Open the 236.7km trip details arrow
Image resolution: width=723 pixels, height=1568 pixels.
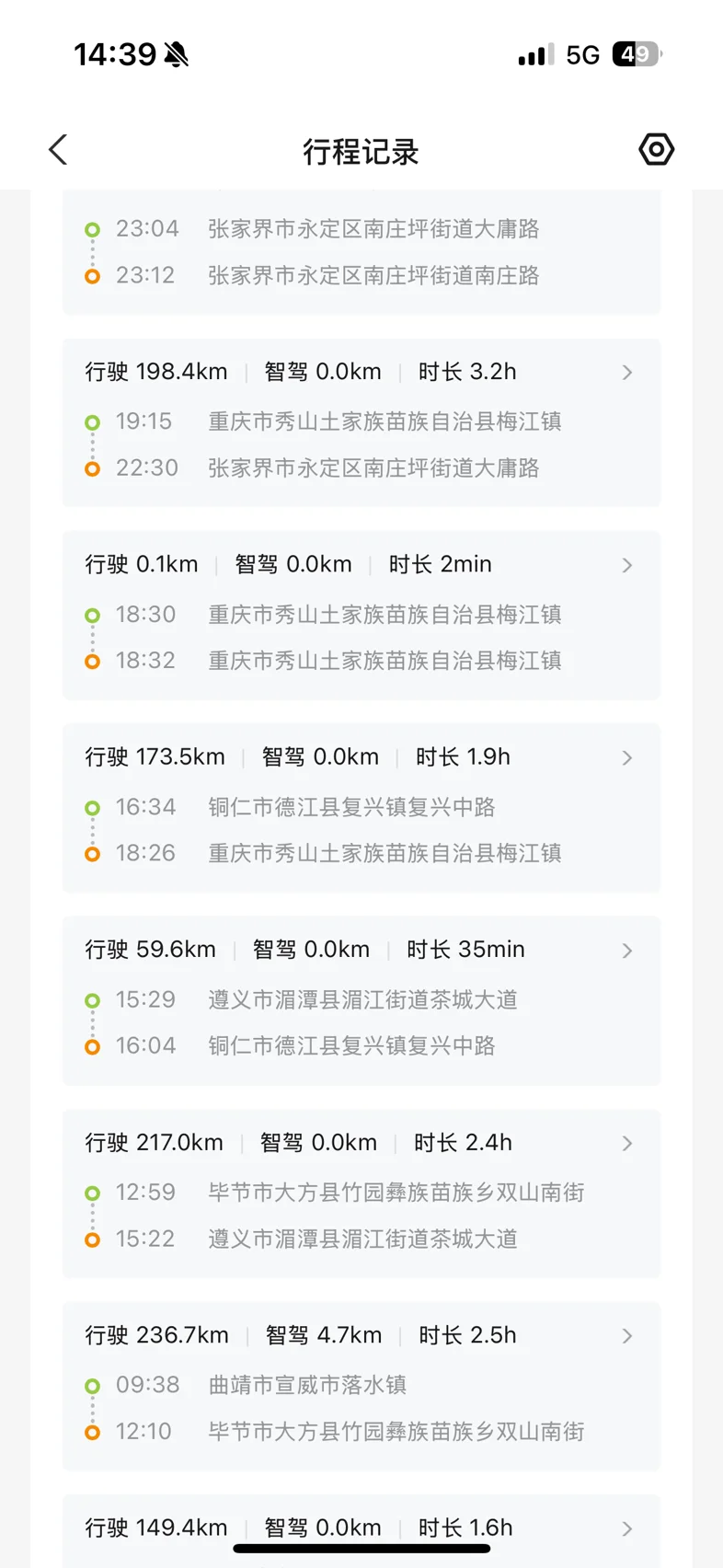click(x=627, y=1336)
